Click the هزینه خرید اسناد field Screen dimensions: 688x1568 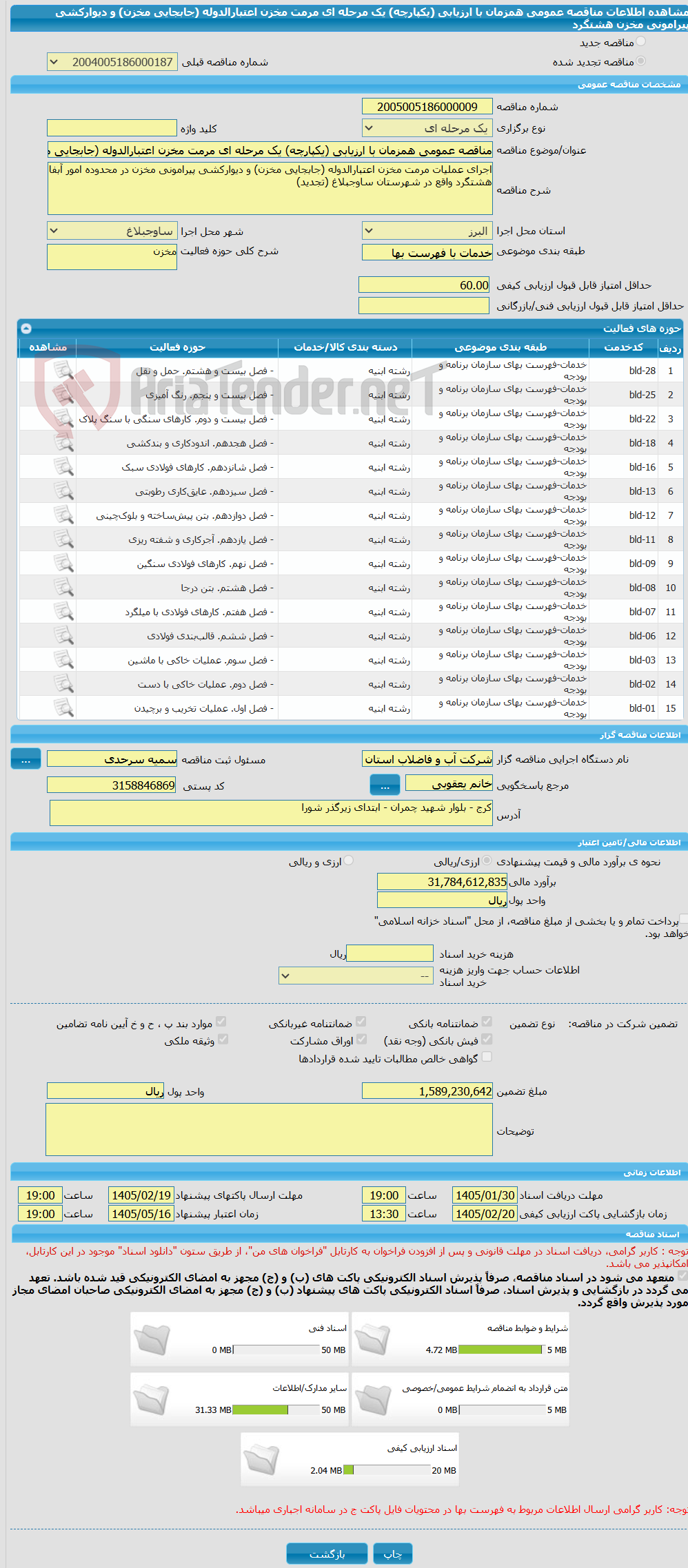coord(389,953)
